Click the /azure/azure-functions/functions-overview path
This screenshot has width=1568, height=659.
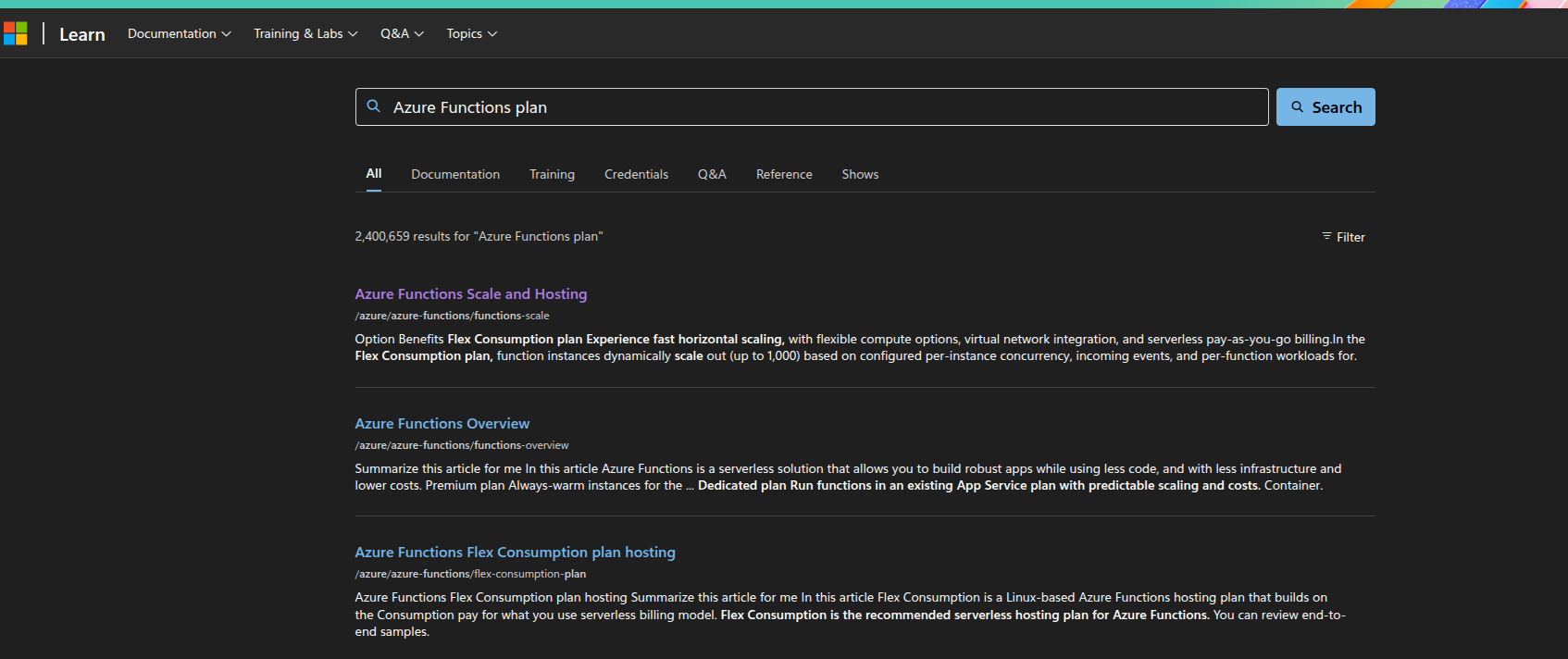462,445
